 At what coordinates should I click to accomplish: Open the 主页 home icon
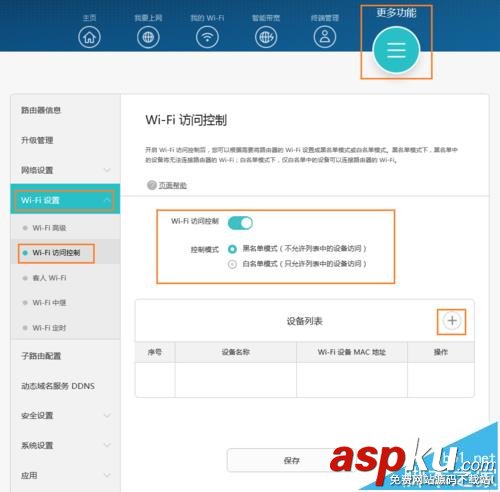89,37
